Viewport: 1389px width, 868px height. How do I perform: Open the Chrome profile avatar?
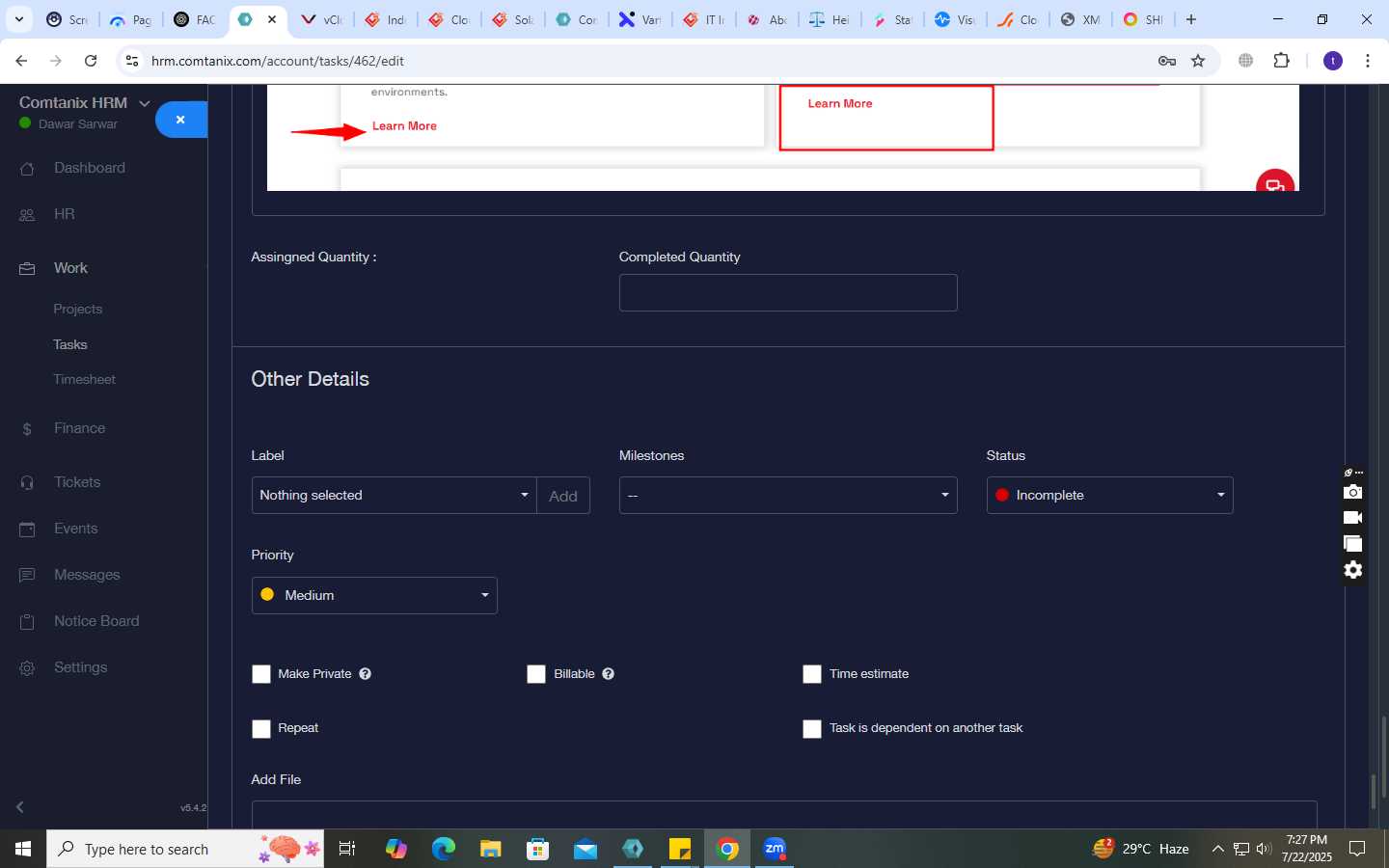[1333, 61]
